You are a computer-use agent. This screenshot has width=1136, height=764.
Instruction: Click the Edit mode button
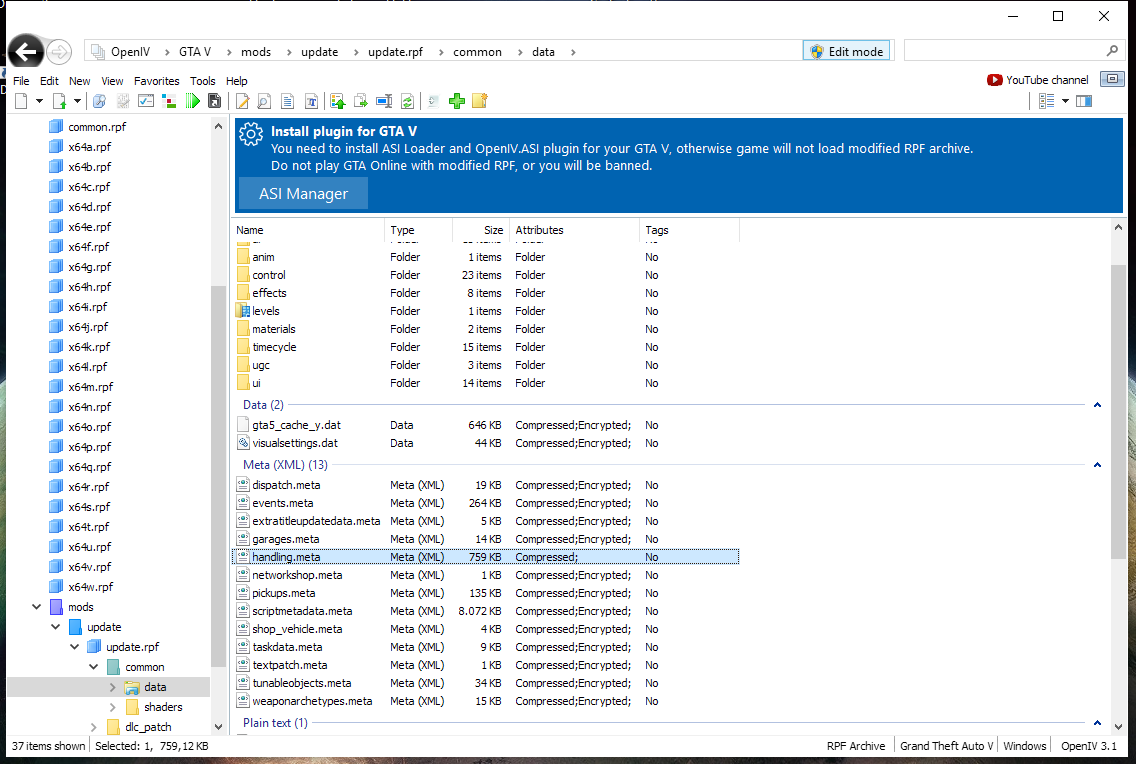click(x=846, y=51)
